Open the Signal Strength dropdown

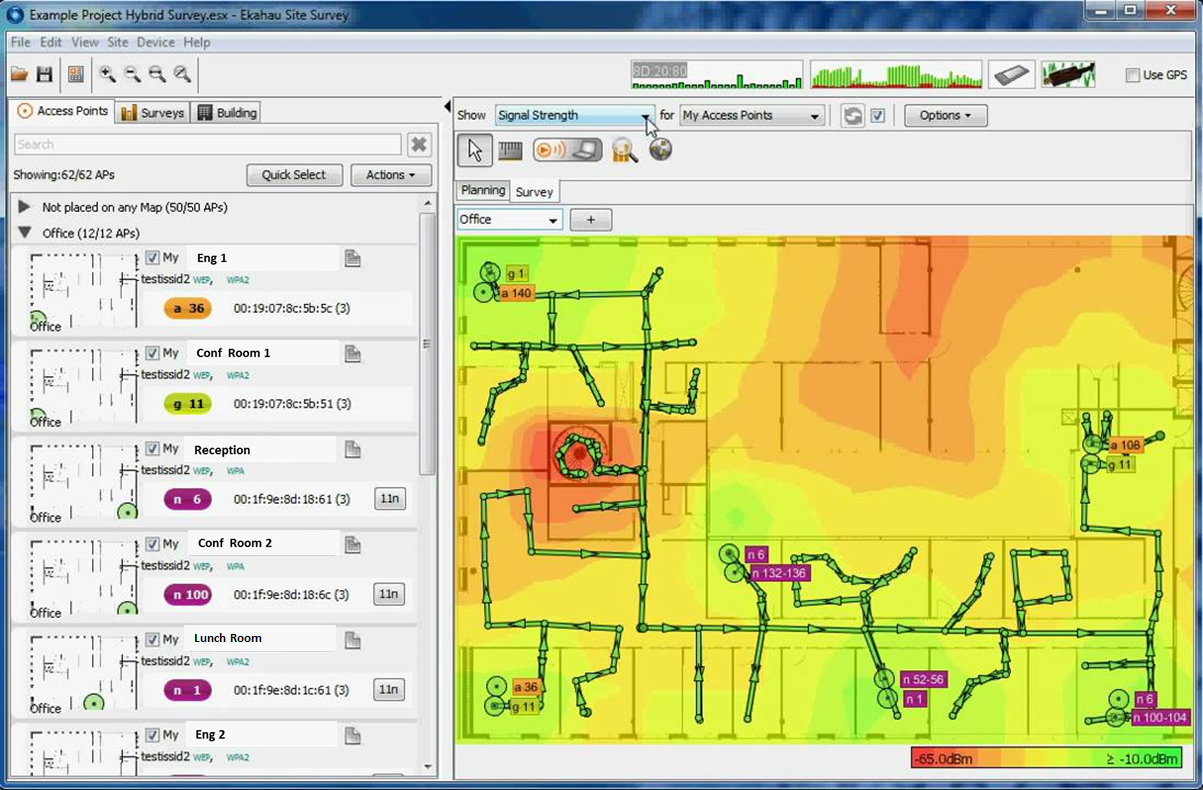point(575,115)
